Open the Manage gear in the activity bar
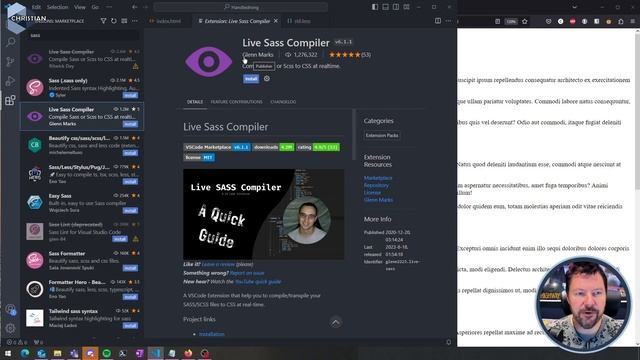 tap(11, 328)
